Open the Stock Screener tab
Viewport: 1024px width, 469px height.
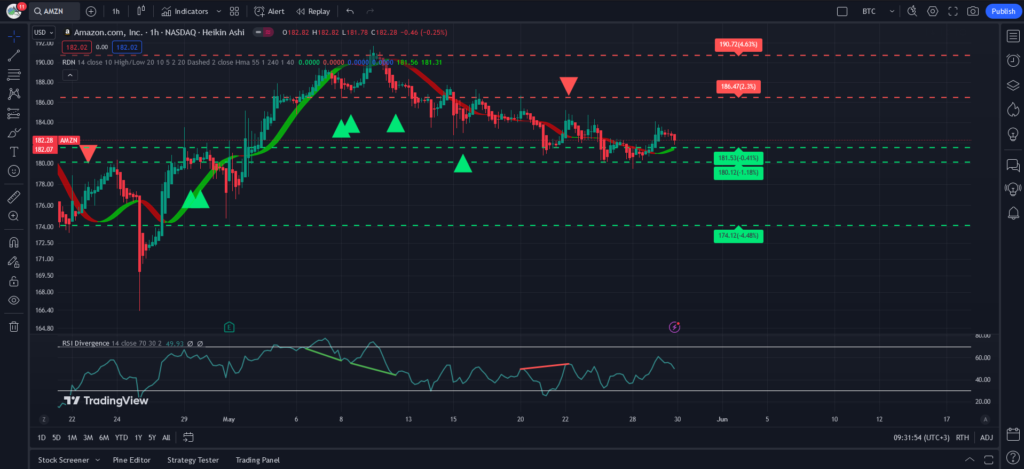coord(63,460)
